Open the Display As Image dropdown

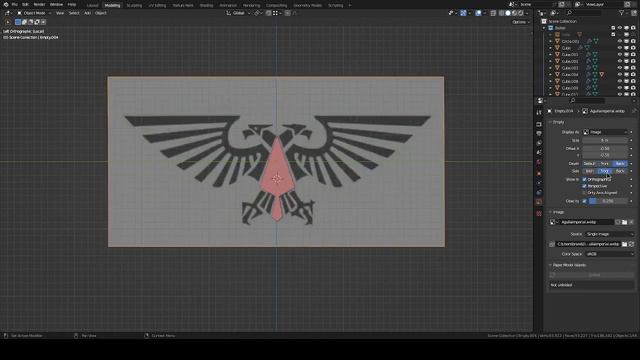605,132
